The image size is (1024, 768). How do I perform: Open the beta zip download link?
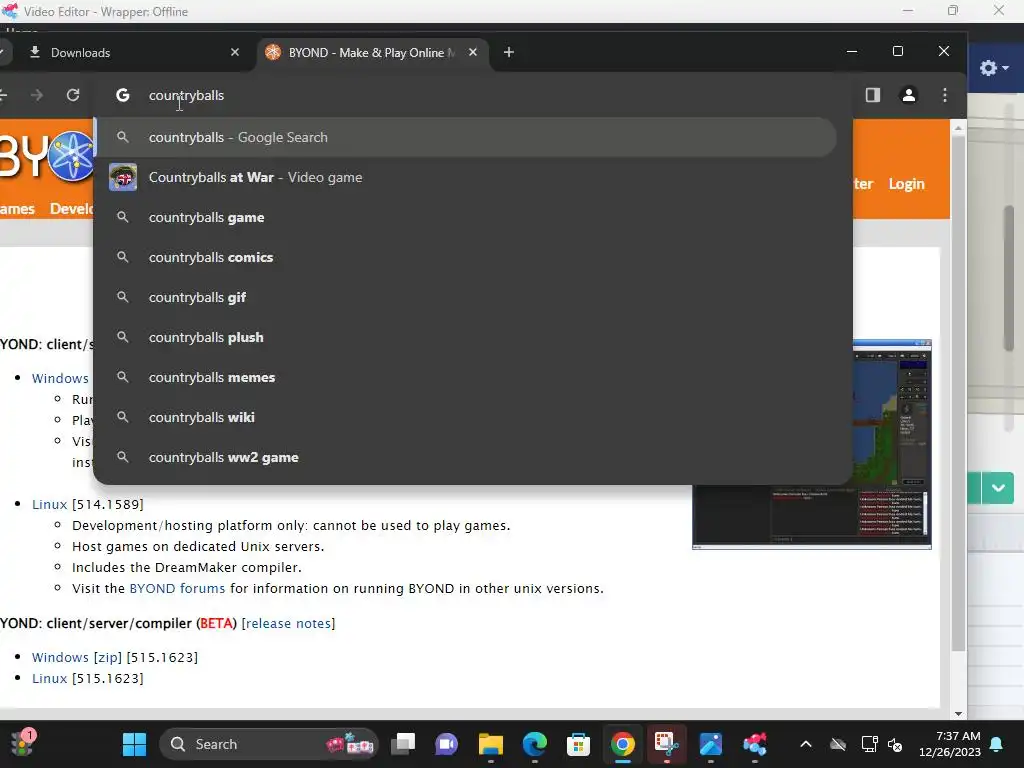108,657
